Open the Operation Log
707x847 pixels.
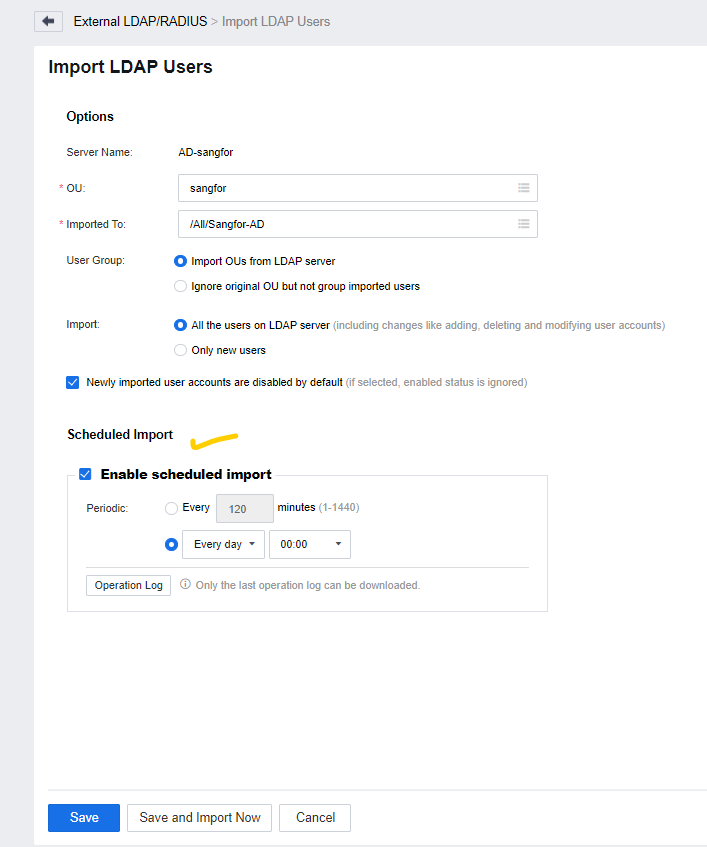129,586
